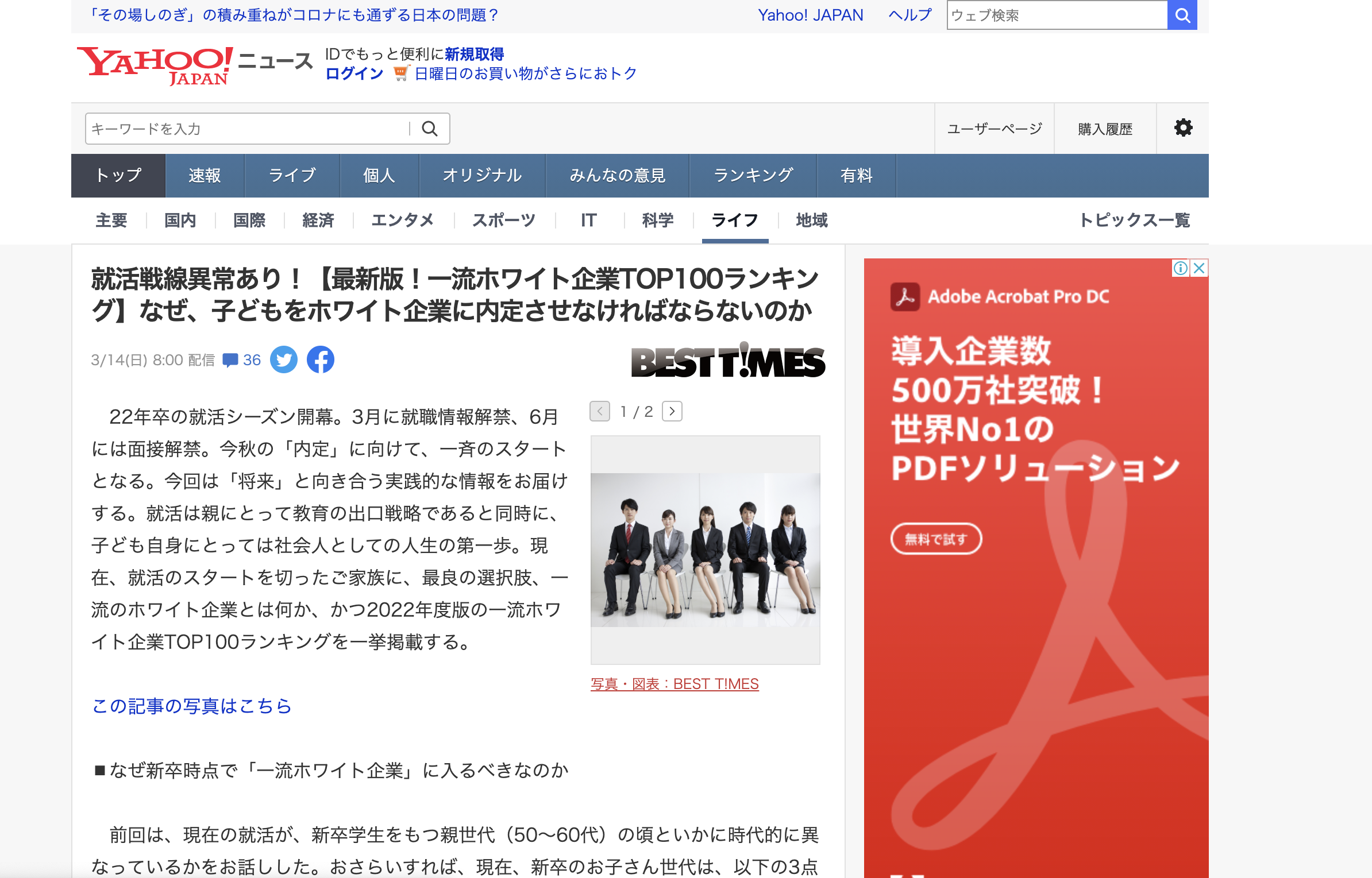Click the Adobe Acrobat Pro DC ad title
The image size is (1372, 878).
click(1018, 296)
